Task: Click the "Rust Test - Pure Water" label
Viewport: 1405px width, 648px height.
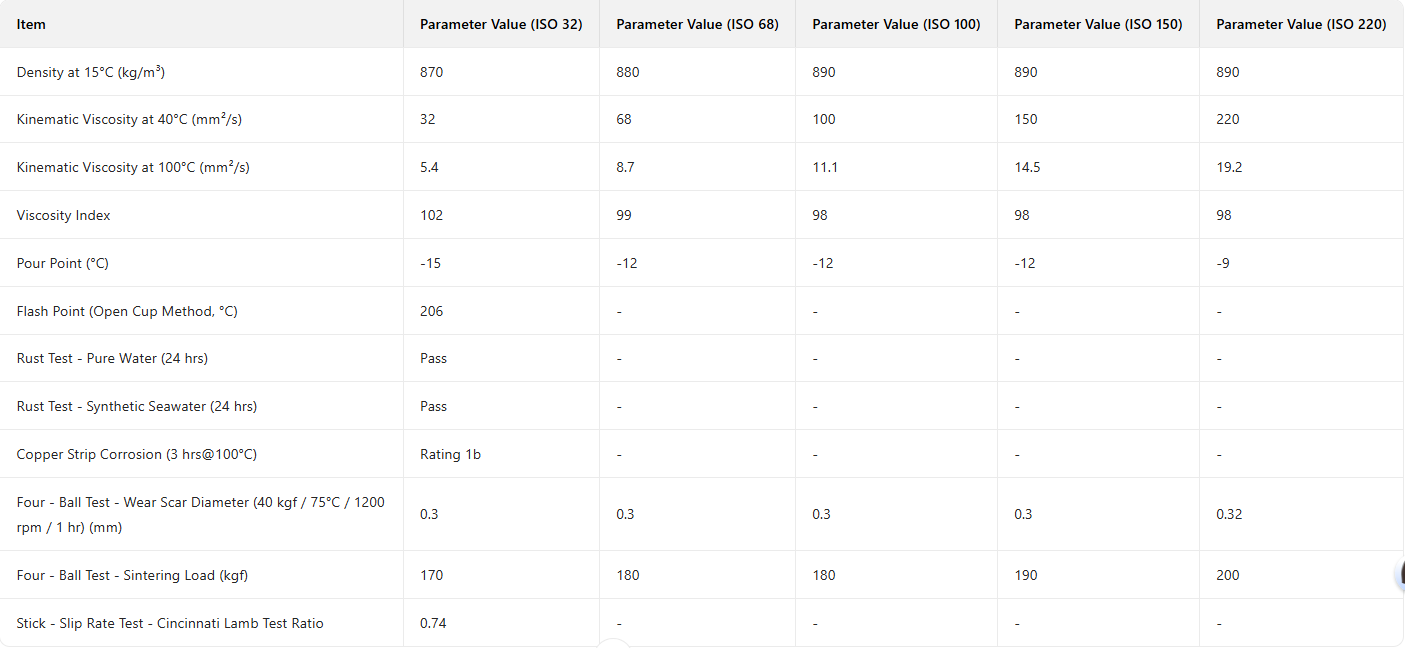Action: point(112,358)
